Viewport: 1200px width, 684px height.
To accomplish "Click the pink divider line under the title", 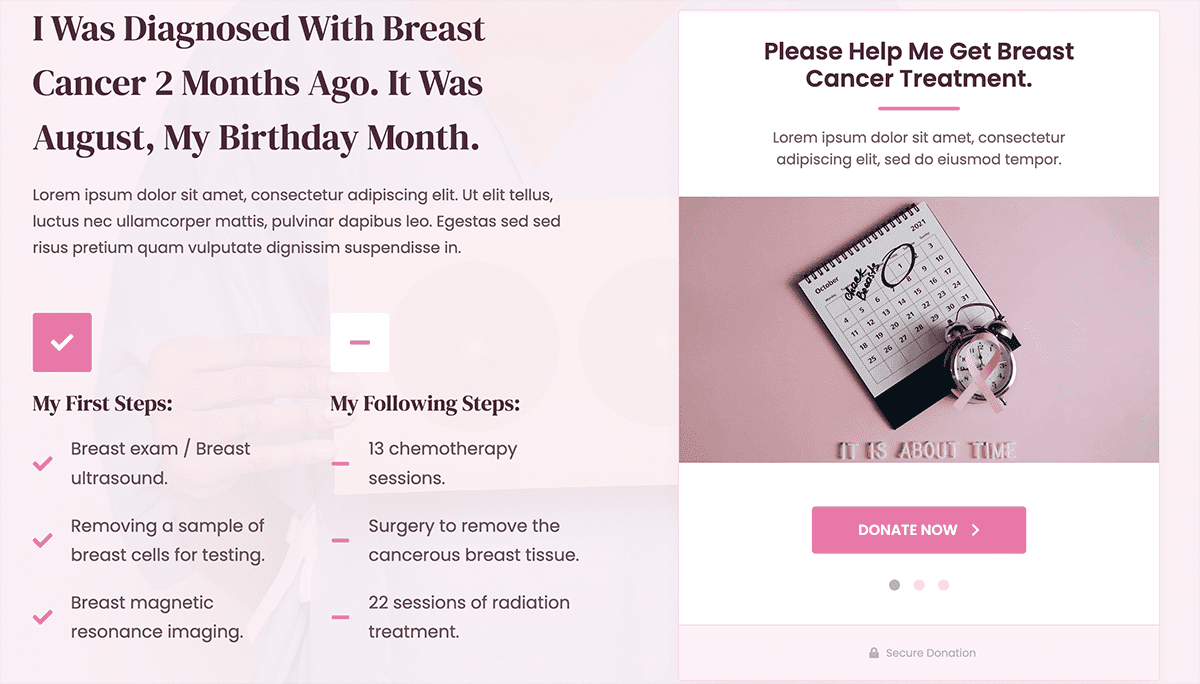I will point(918,108).
